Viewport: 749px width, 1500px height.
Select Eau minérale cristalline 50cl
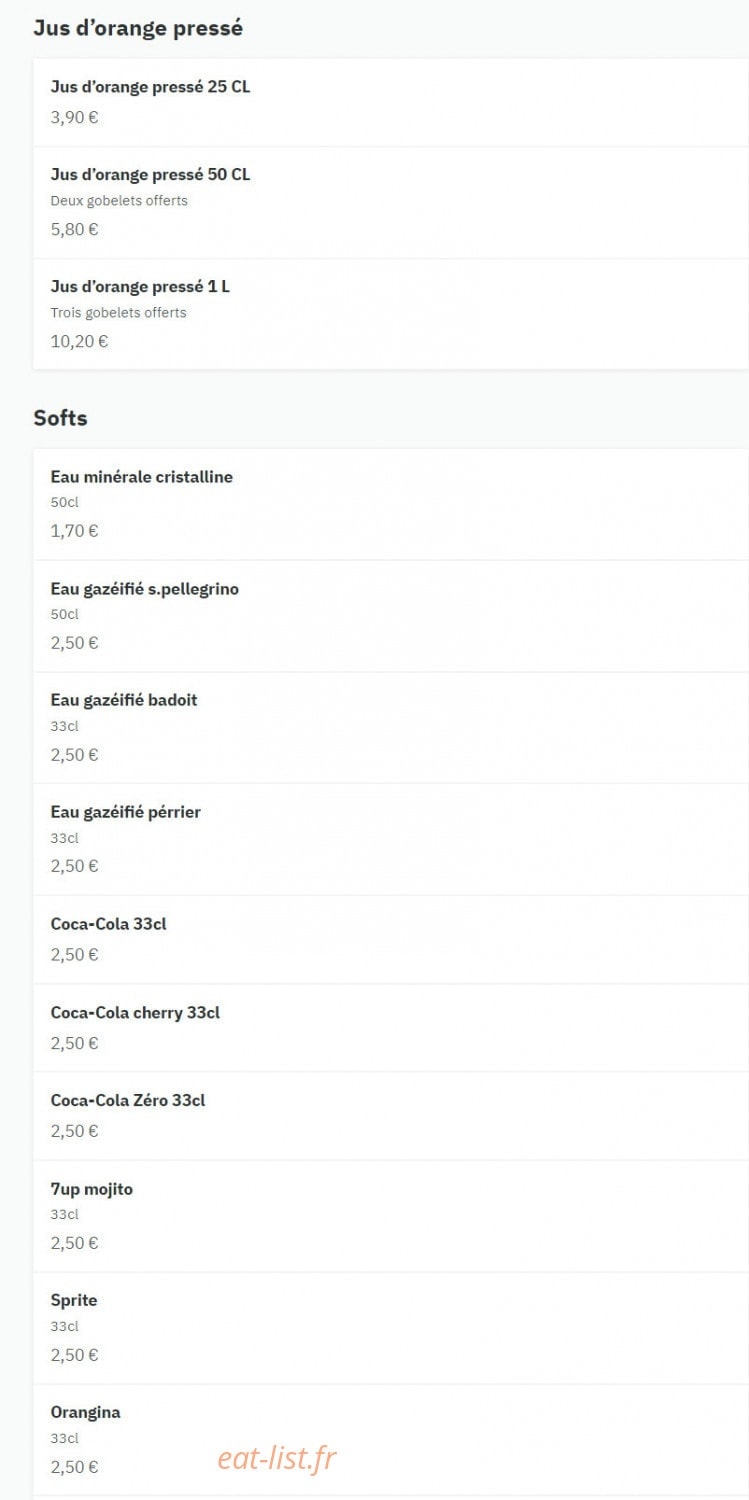click(x=391, y=504)
